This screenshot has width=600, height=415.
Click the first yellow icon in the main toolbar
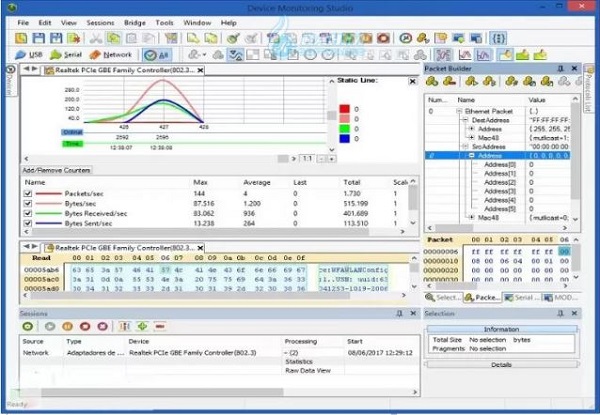(x=21, y=38)
